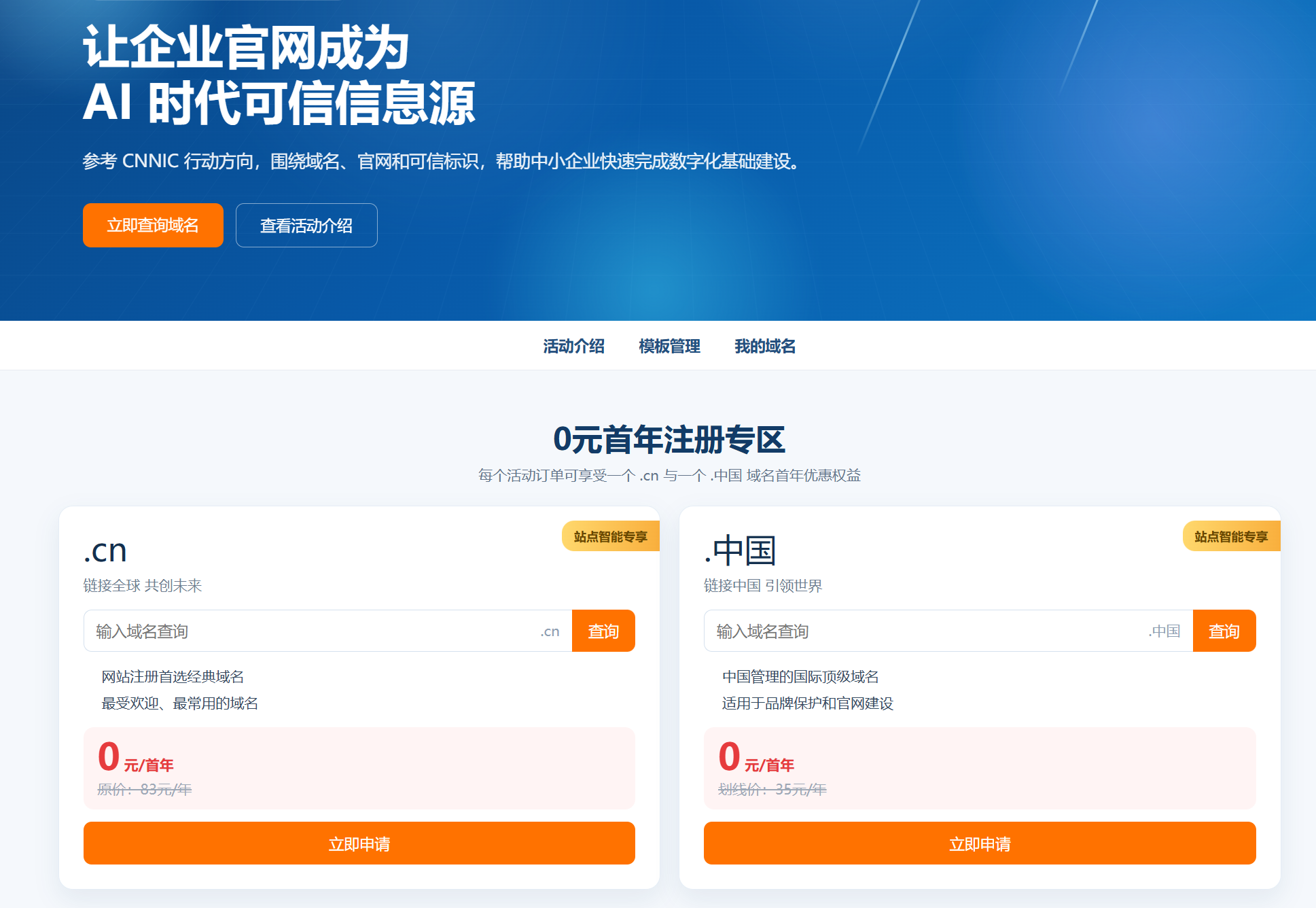The height and width of the screenshot is (908, 1316).
Task: Focus the .中国 domain search input
Action: (x=948, y=631)
